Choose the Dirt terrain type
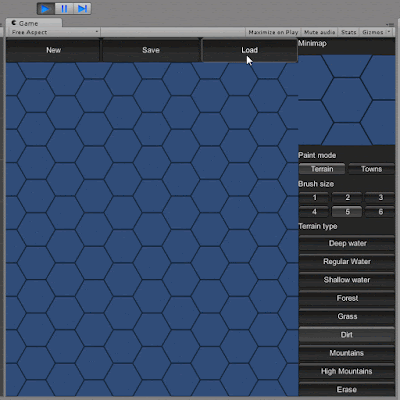The image size is (400, 400). coord(347,335)
